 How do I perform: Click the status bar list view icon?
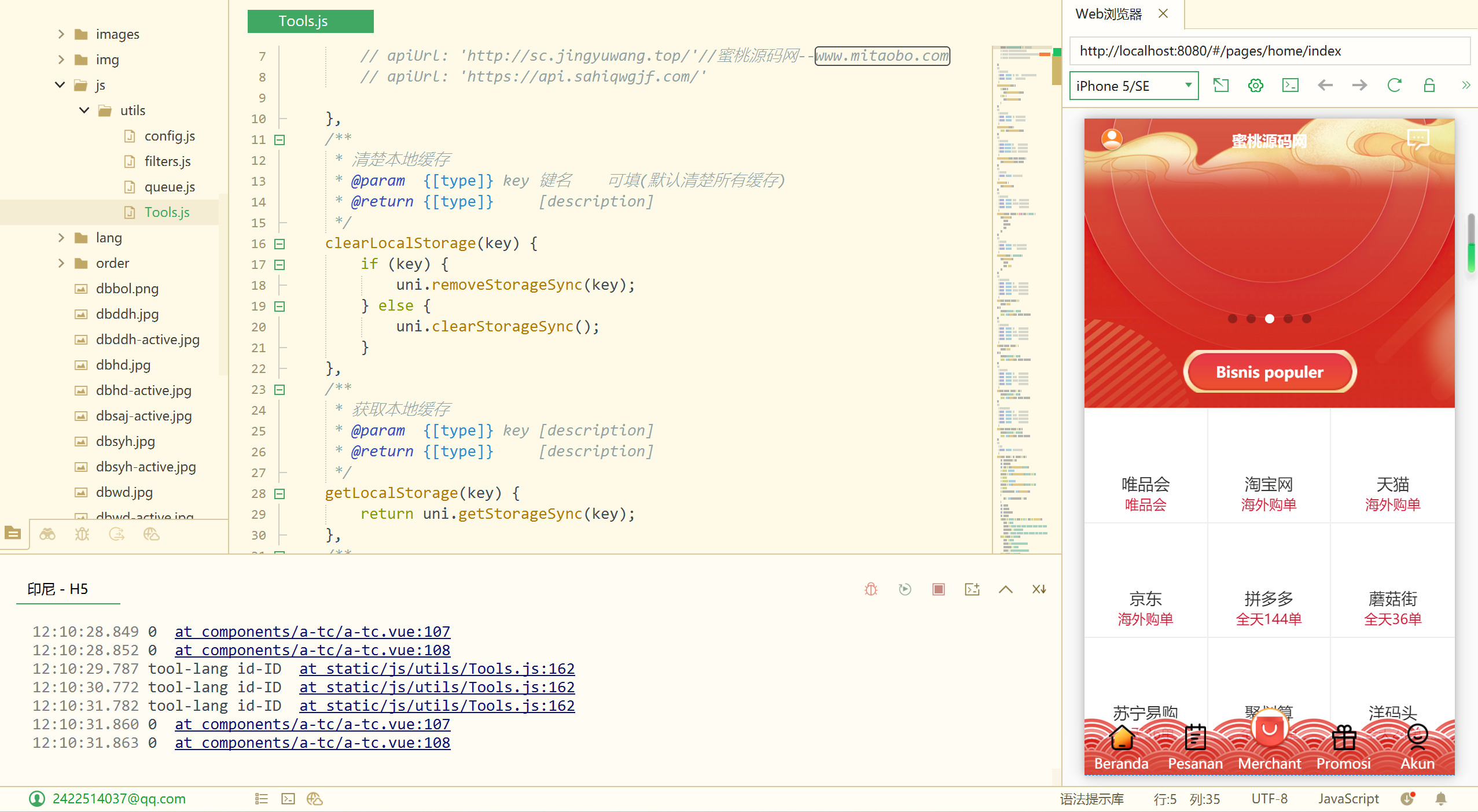click(x=262, y=799)
